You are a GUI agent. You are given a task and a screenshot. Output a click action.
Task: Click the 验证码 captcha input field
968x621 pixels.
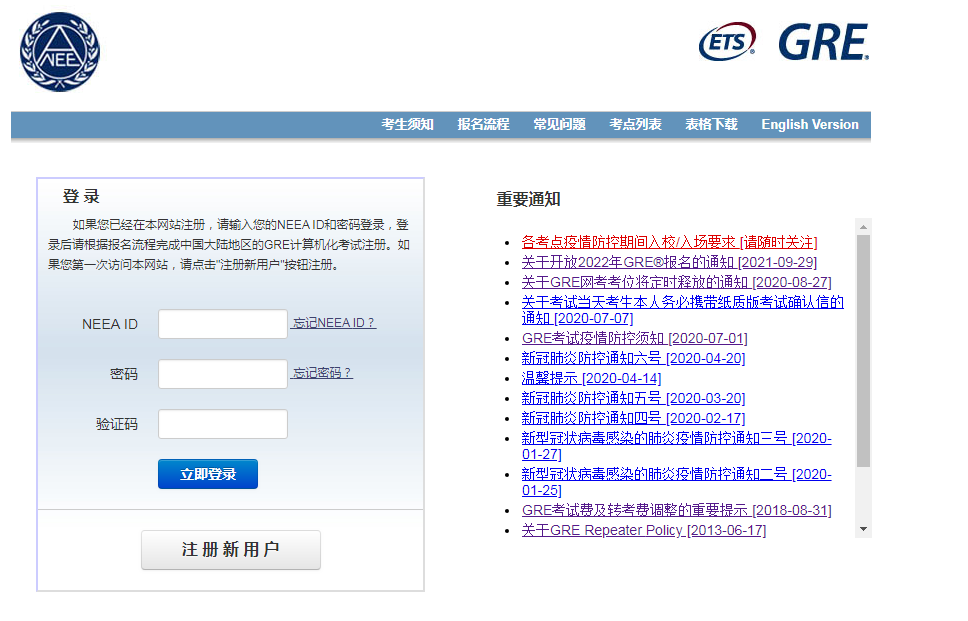(x=223, y=424)
